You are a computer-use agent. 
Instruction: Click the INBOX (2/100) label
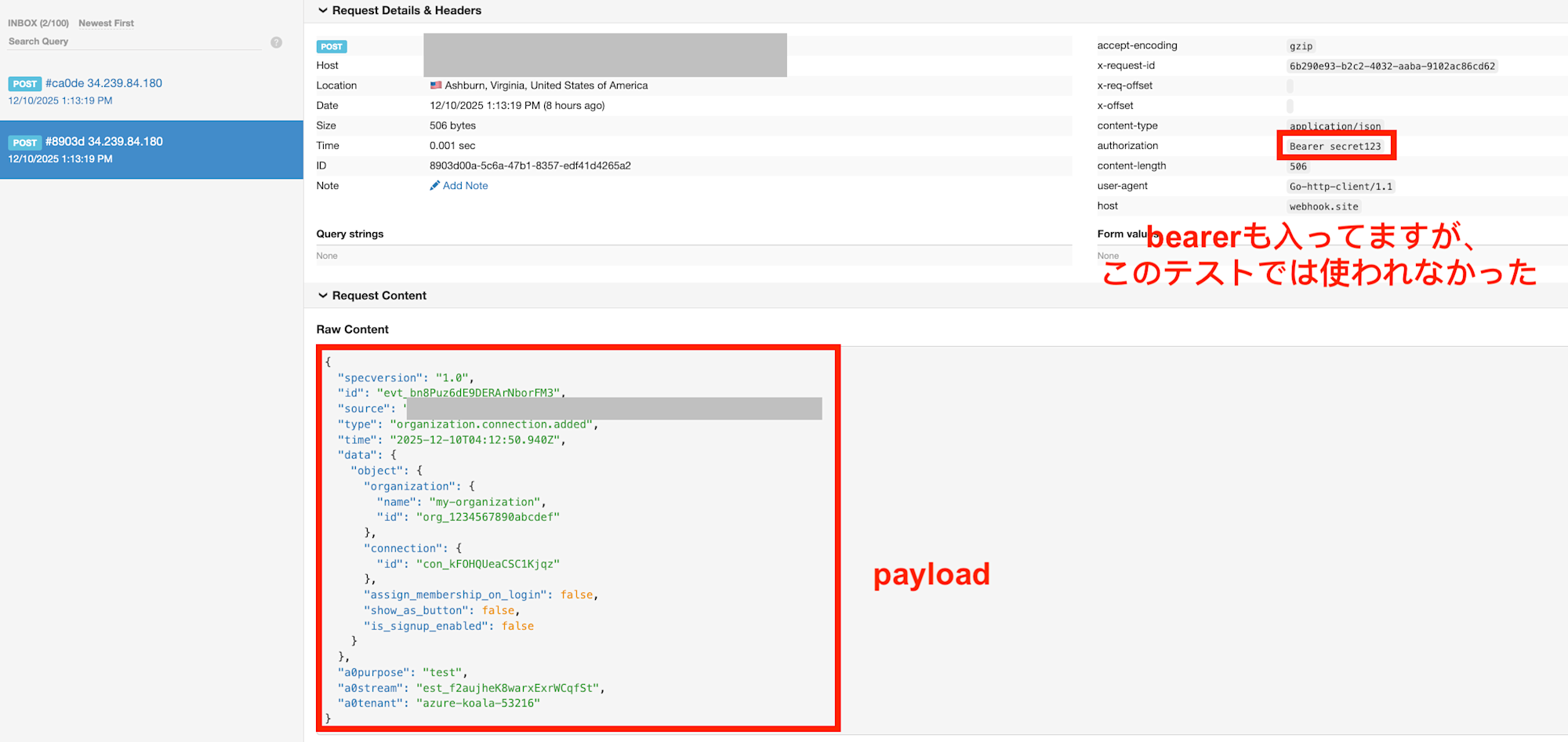pos(38,24)
